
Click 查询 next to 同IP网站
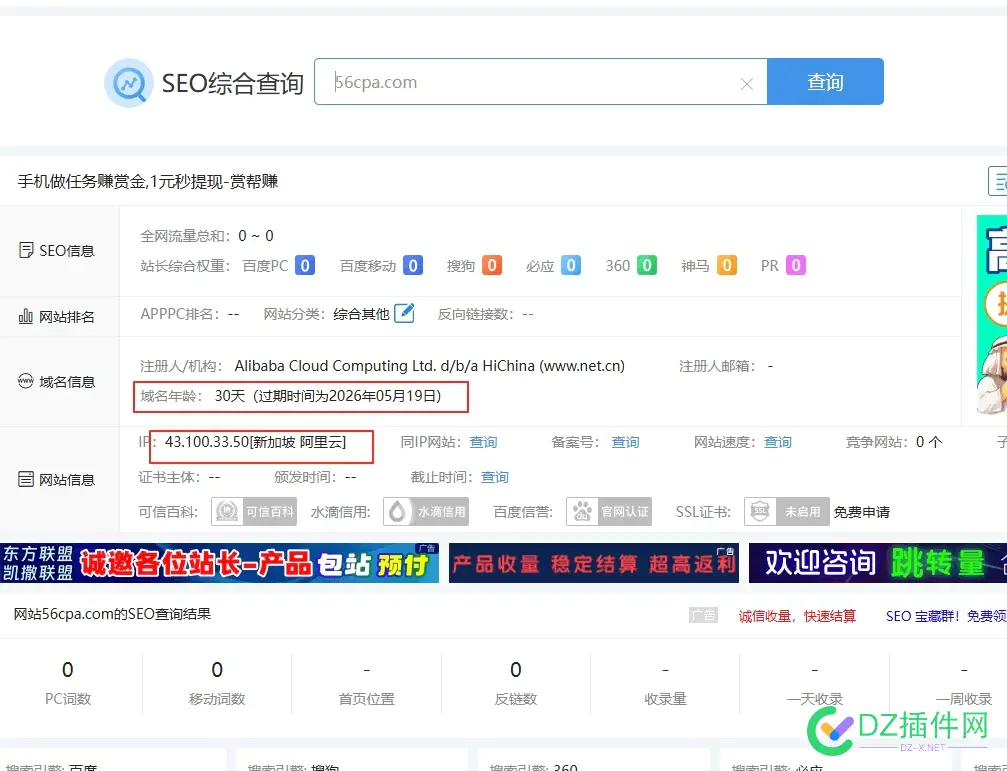click(x=483, y=442)
